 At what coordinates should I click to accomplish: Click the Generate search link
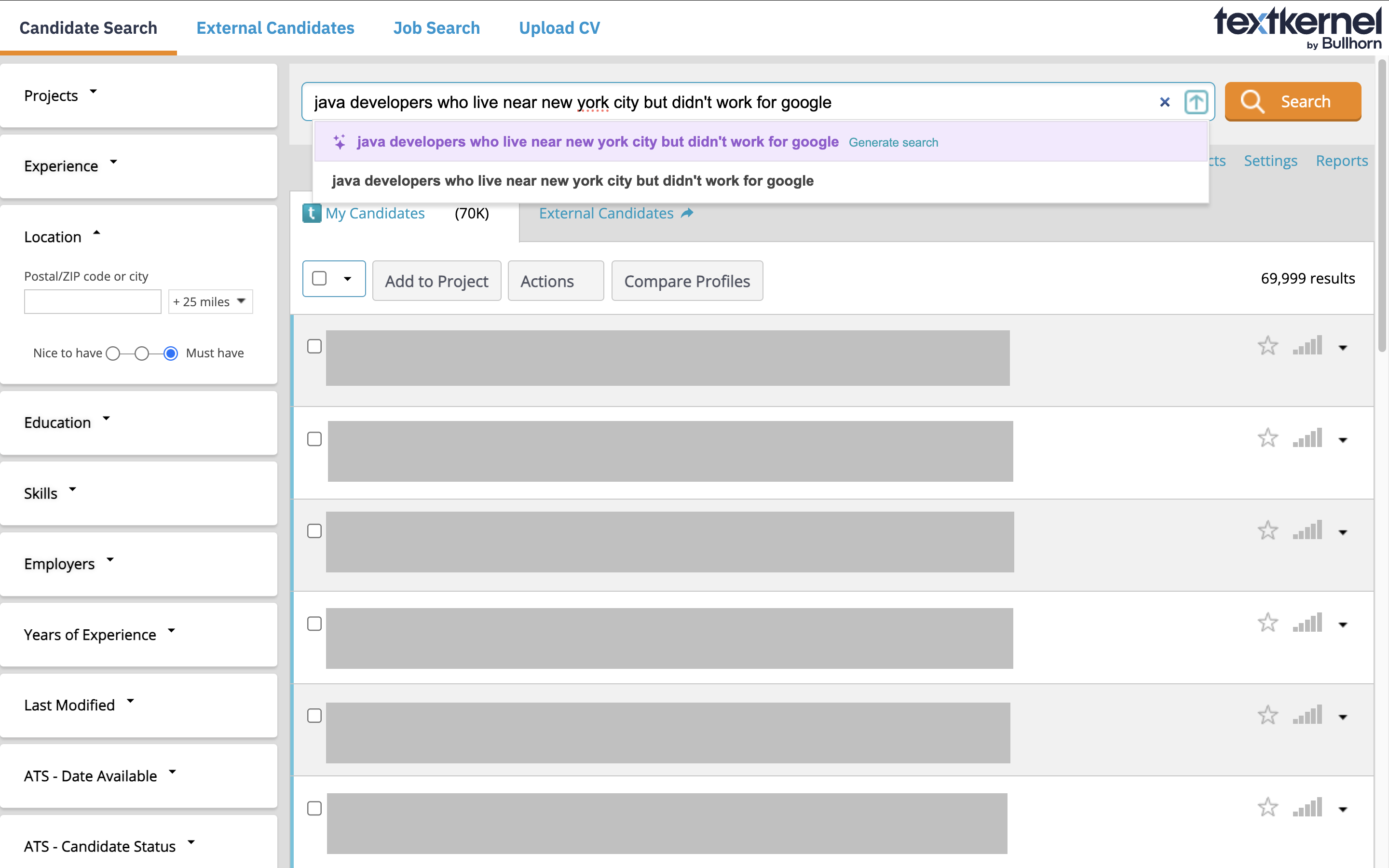coord(894,142)
